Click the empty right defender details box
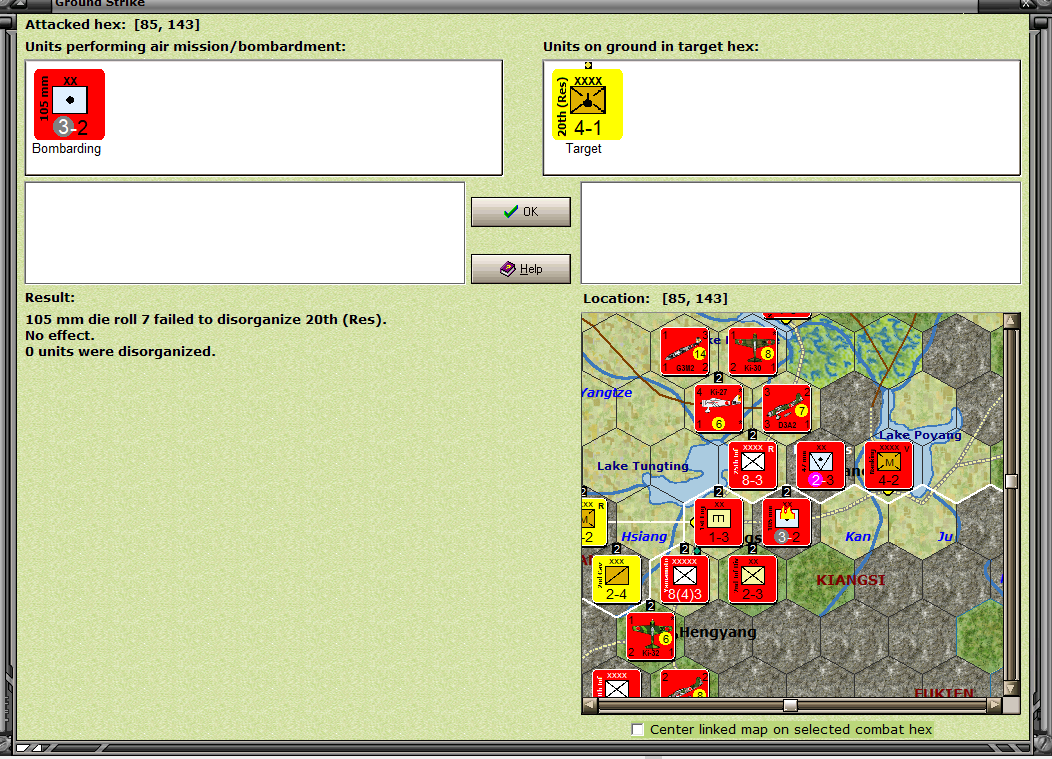Viewport: 1052px width, 759px height. click(x=800, y=233)
